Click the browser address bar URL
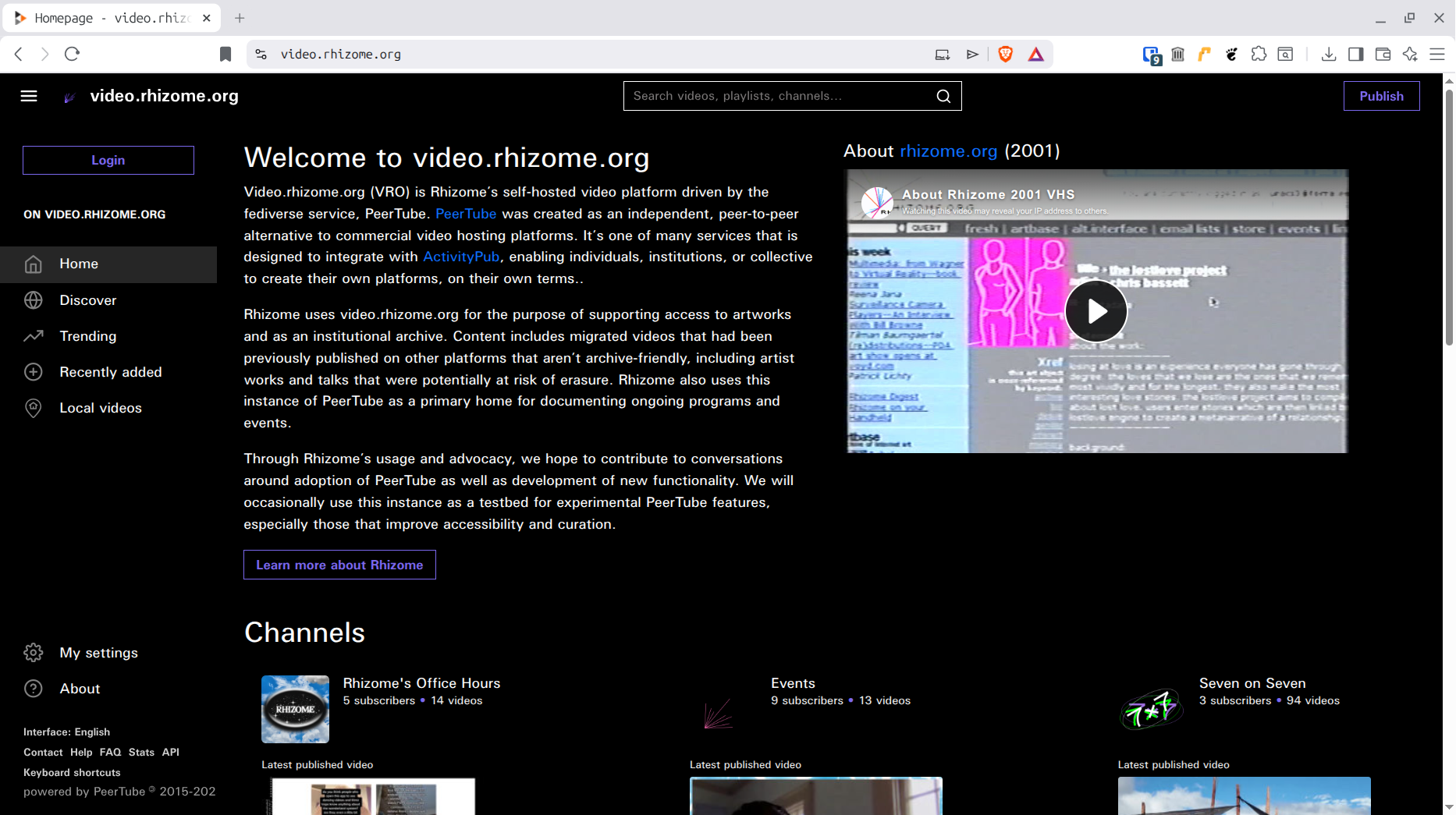Image resolution: width=1456 pixels, height=815 pixels. point(341,54)
